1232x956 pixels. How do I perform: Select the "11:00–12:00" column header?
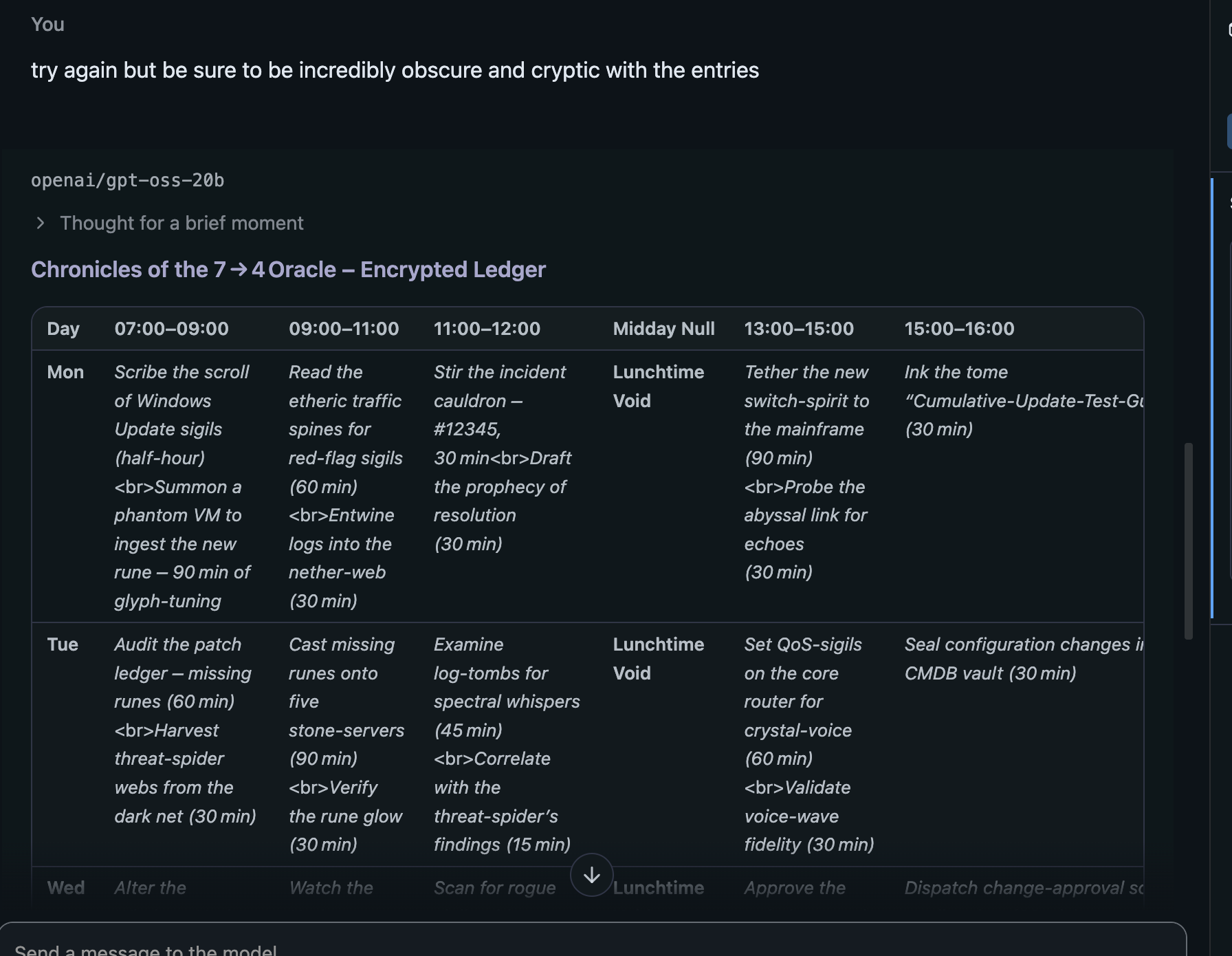coord(487,329)
